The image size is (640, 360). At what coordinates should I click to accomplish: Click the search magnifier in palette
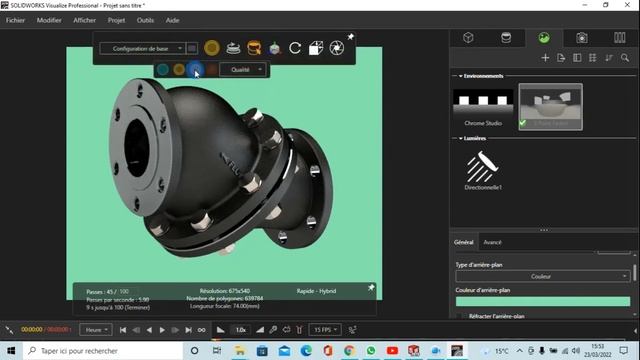click(x=625, y=58)
